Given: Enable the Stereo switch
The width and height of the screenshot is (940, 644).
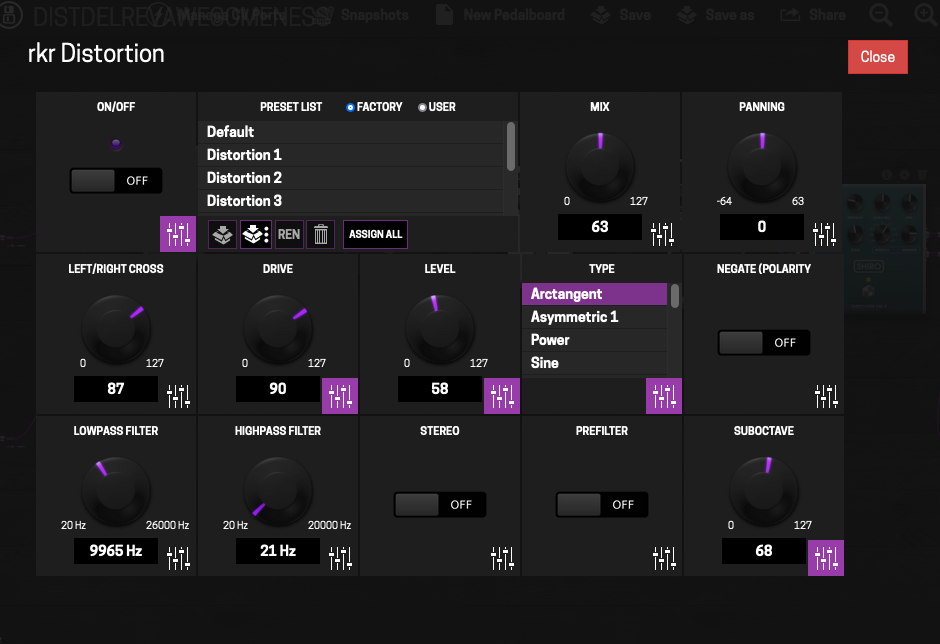Looking at the screenshot, I should [440, 505].
